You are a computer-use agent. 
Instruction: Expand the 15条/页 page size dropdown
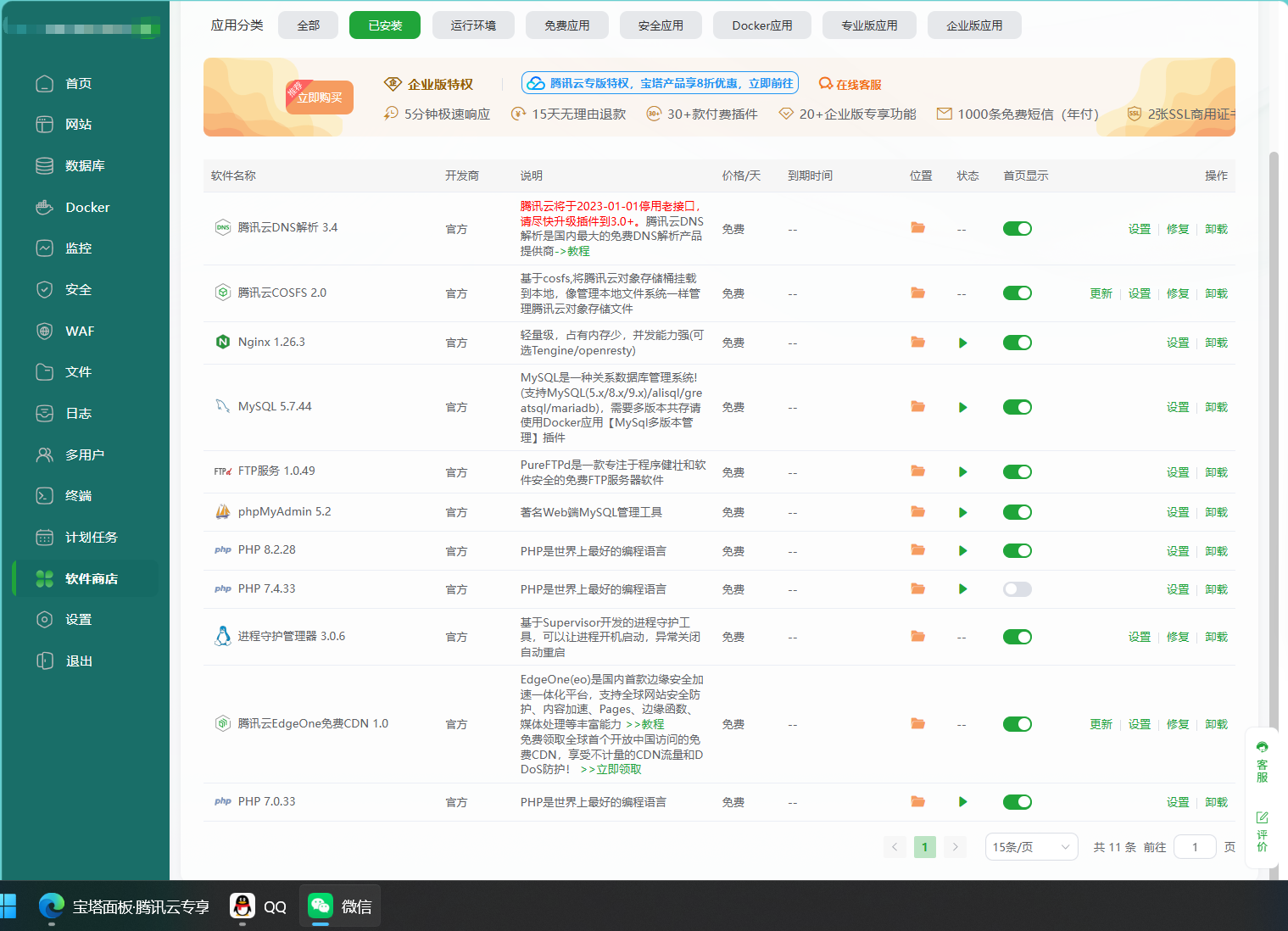(1030, 847)
